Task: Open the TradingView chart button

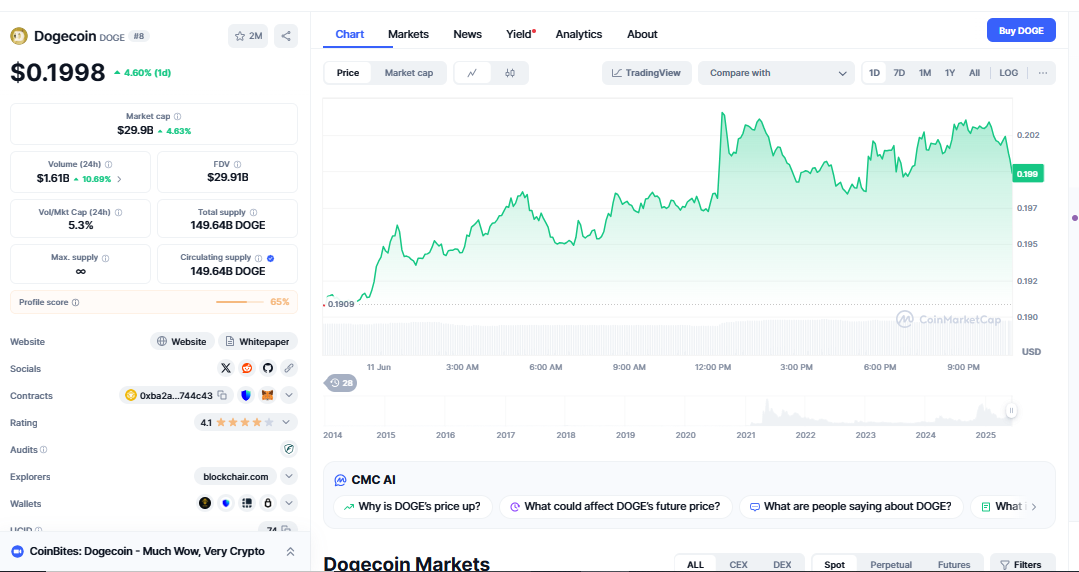Action: click(647, 73)
